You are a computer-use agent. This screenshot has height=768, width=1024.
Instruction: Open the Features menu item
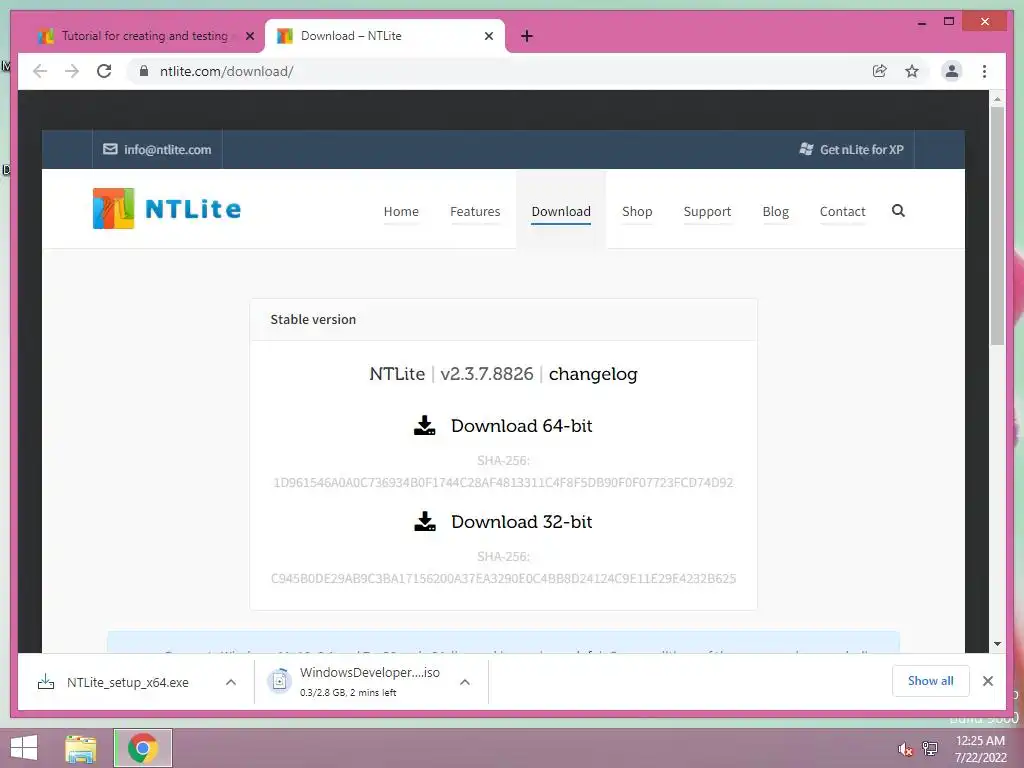click(x=475, y=212)
